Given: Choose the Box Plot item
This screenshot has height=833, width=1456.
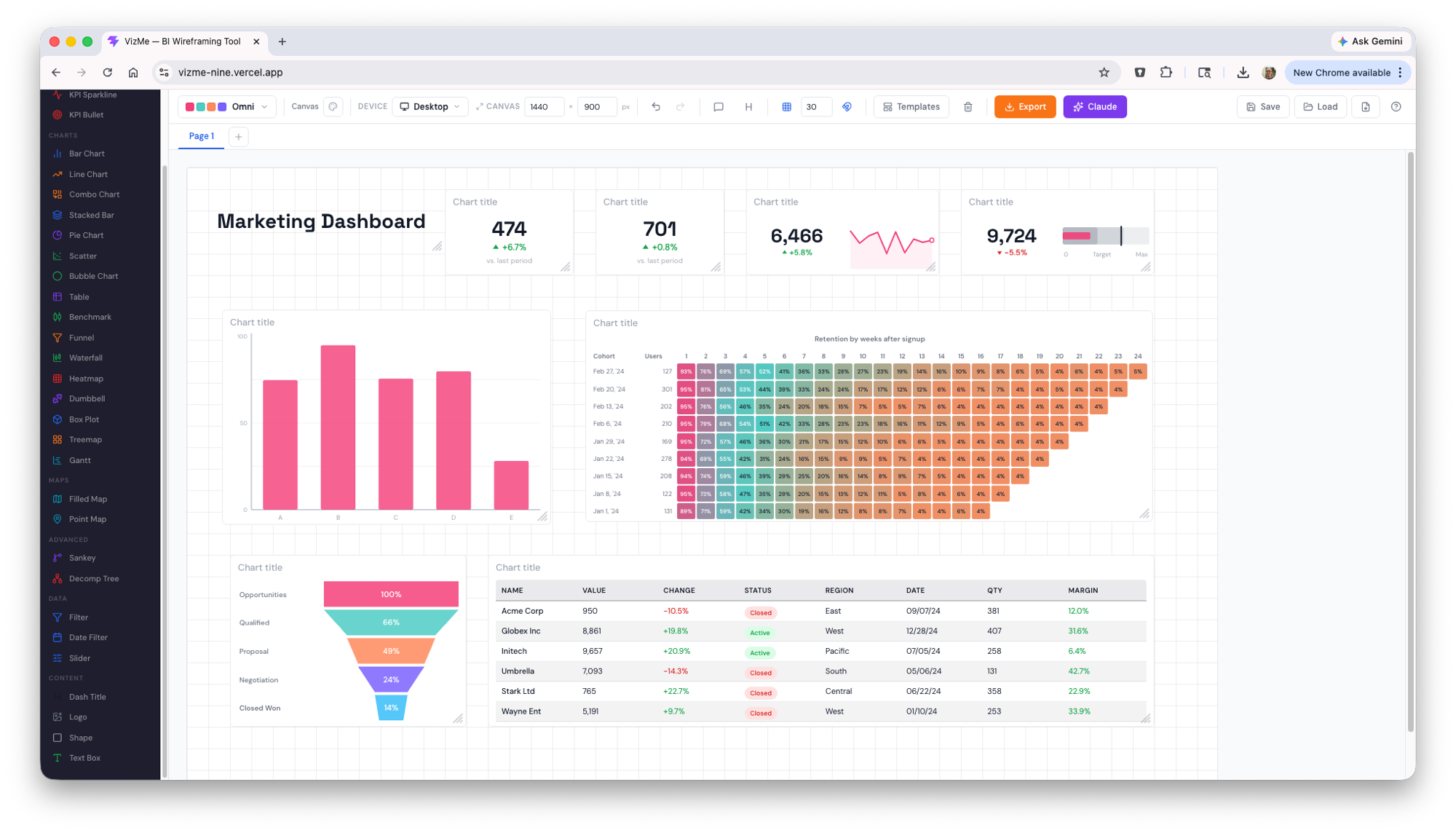Looking at the screenshot, I should (84, 419).
